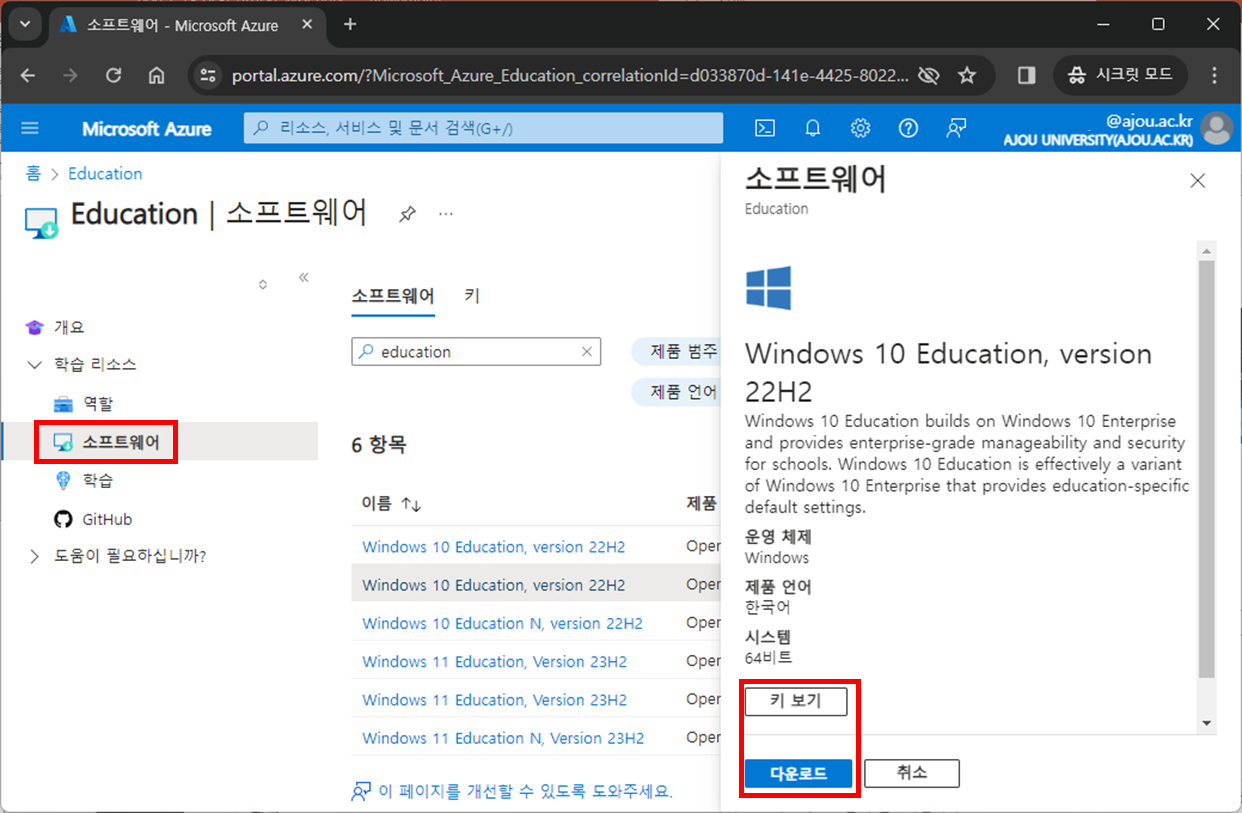Click 이 페이지를 개선할 수 있도록 도와주세요 link
Viewport: 1242px width, 813px height.
coord(525,791)
